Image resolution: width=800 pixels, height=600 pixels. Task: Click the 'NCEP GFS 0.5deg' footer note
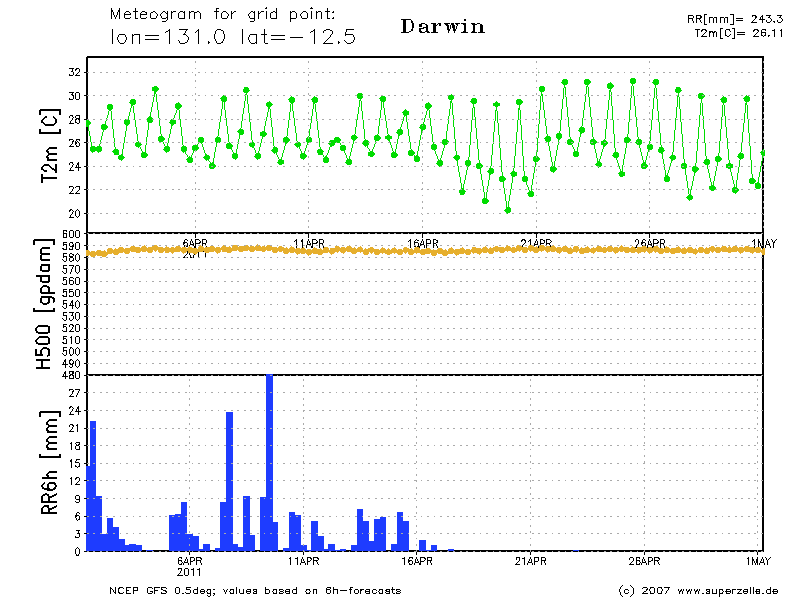(x=255, y=590)
